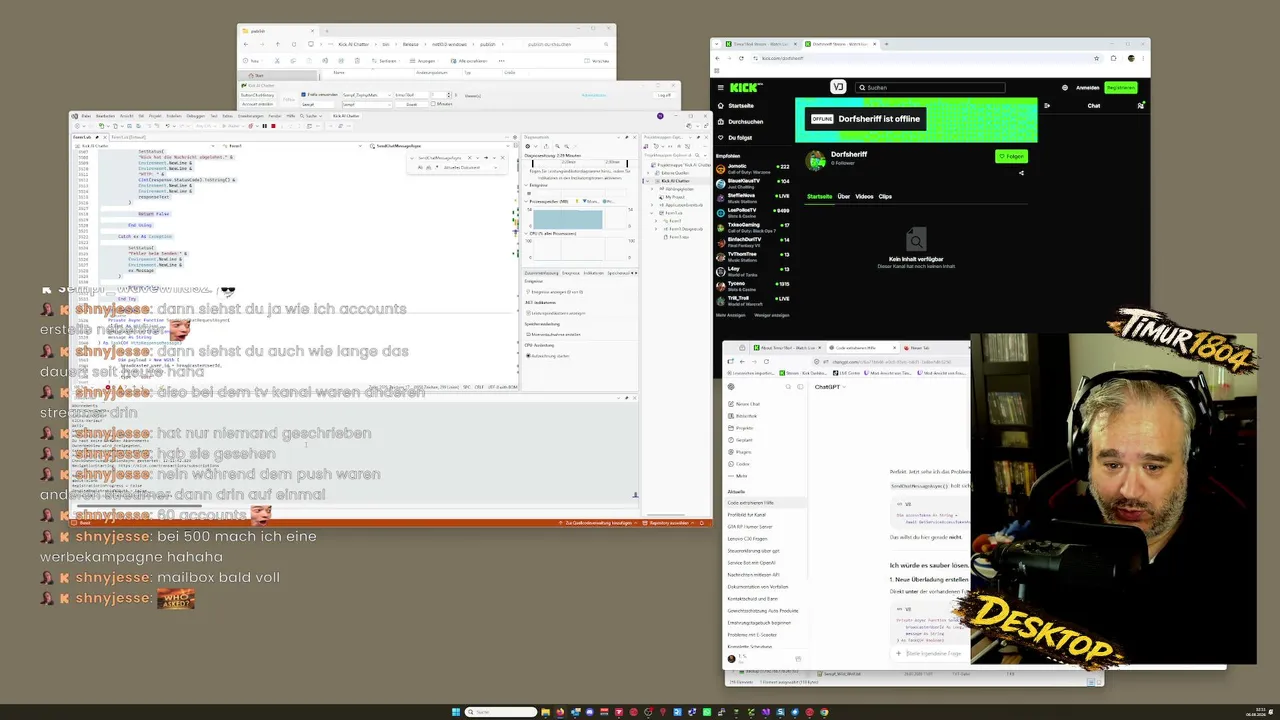1280x720 pixels.
Task: Toggle the Minuten checkbox in Kick AI Chatter
Action: pos(432,104)
